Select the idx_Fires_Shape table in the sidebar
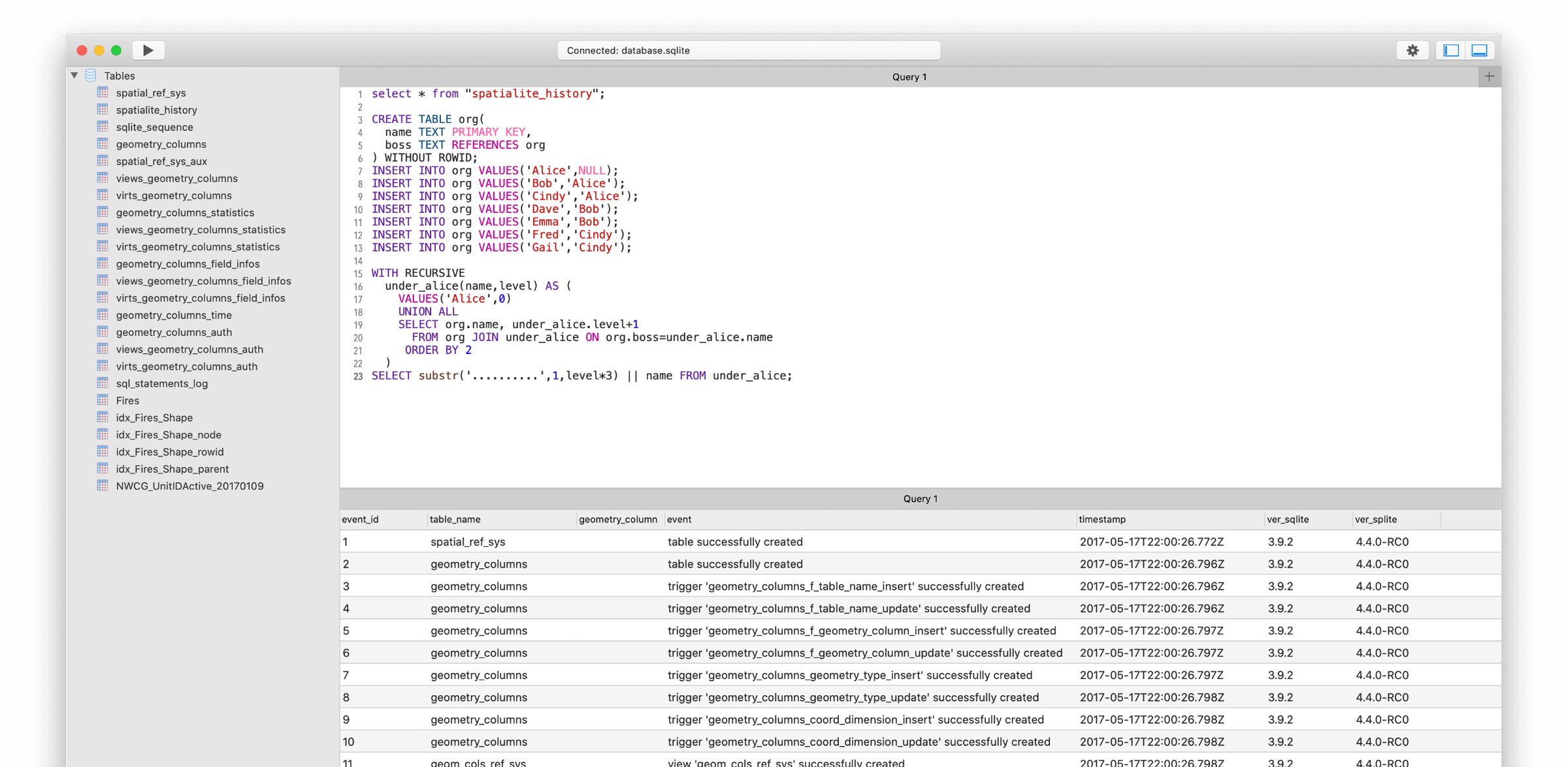The height and width of the screenshot is (767, 1568). [154, 417]
